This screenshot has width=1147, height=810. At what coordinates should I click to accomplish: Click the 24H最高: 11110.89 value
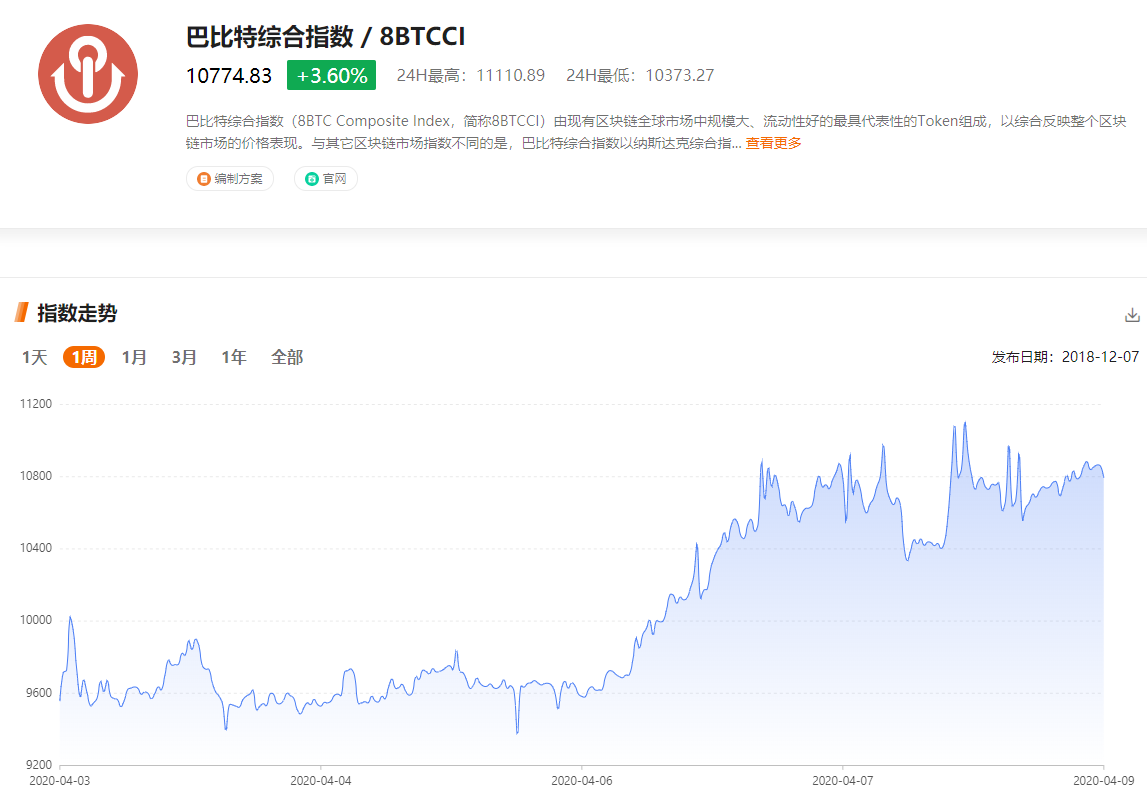[470, 75]
